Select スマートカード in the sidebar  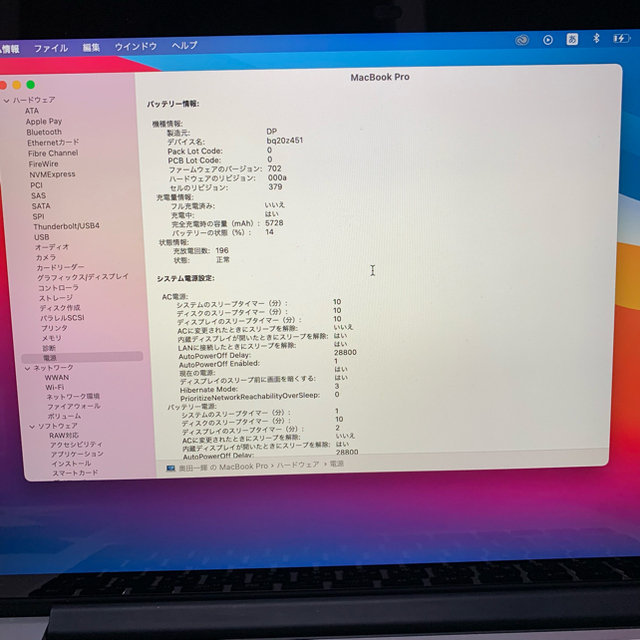(75, 473)
